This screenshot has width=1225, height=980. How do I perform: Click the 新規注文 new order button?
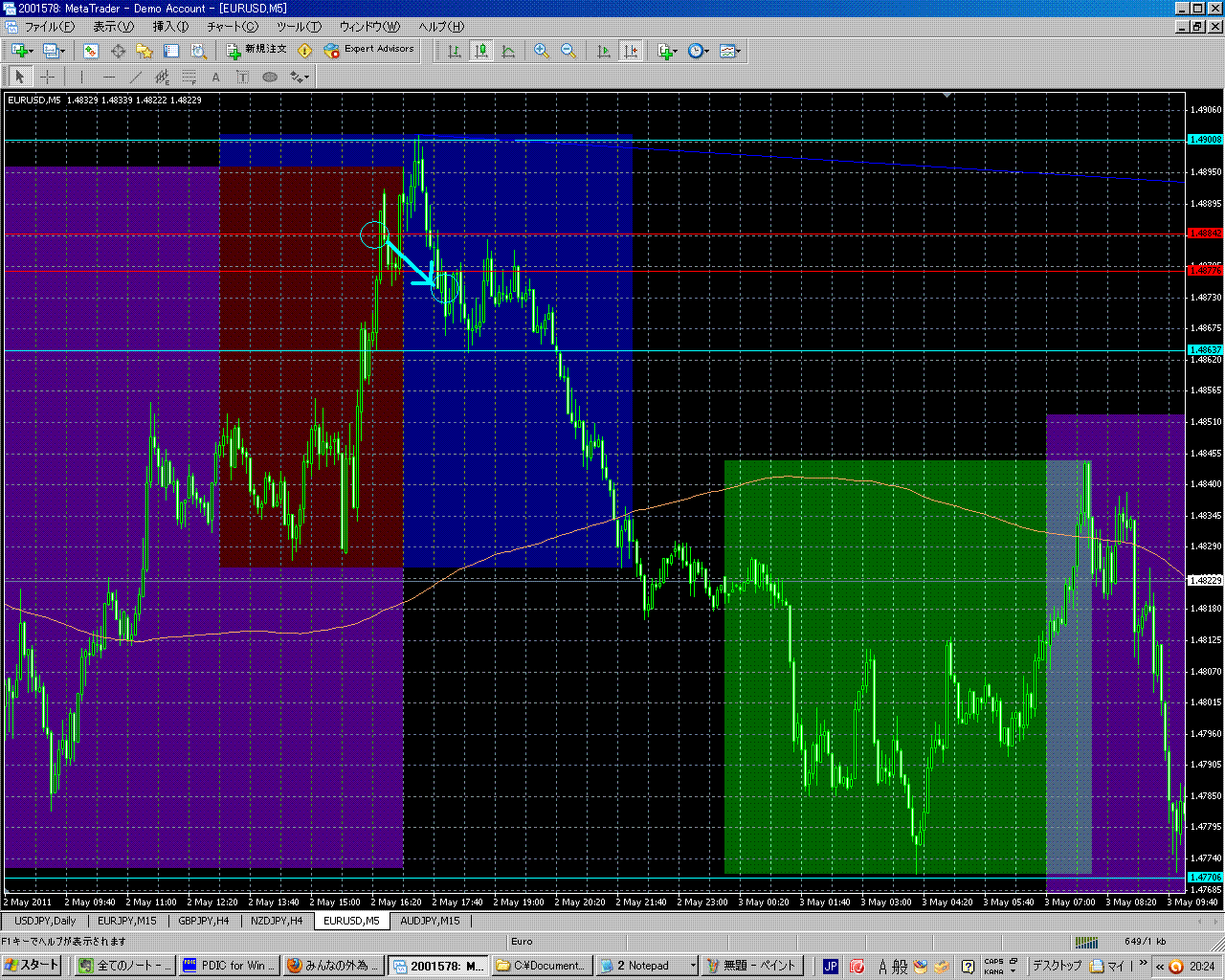coord(256,50)
